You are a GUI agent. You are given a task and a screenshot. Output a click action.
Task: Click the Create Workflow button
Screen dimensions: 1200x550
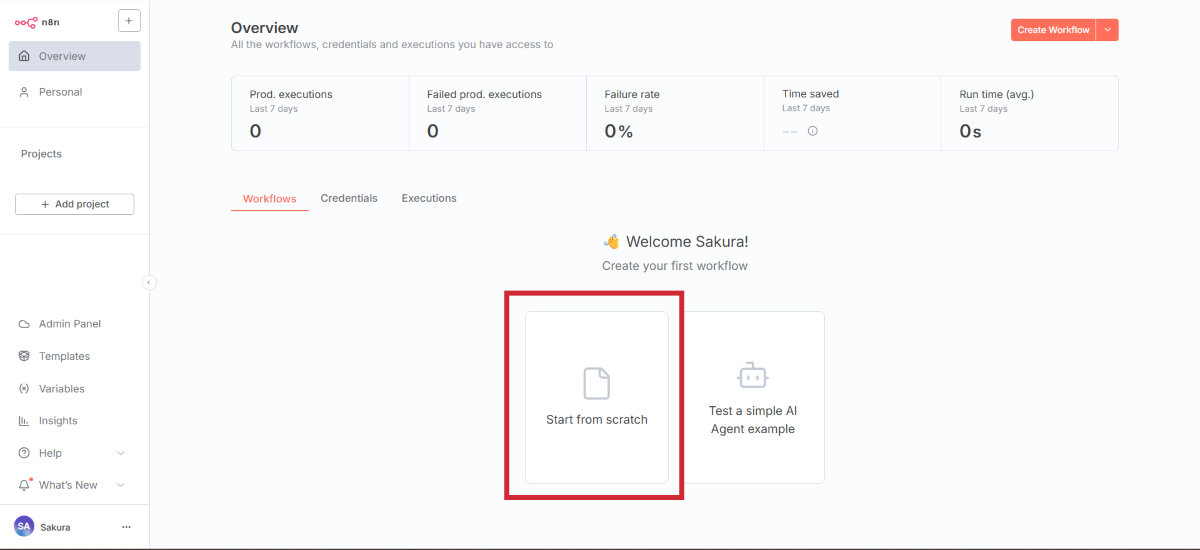(1053, 30)
